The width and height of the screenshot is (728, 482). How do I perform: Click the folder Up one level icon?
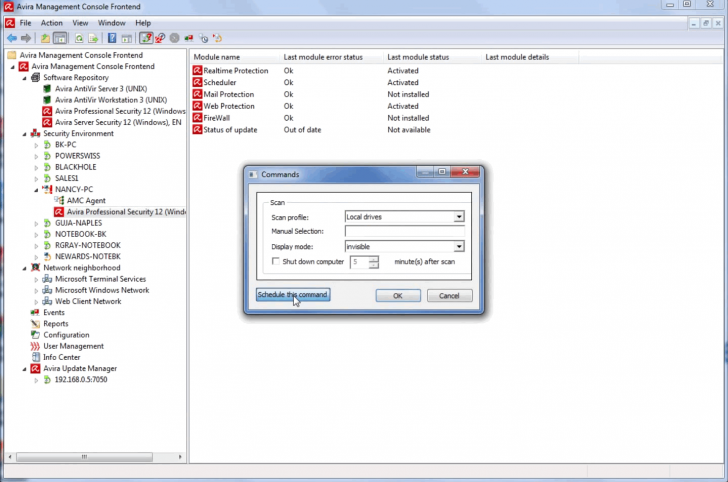pyautogui.click(x=45, y=38)
